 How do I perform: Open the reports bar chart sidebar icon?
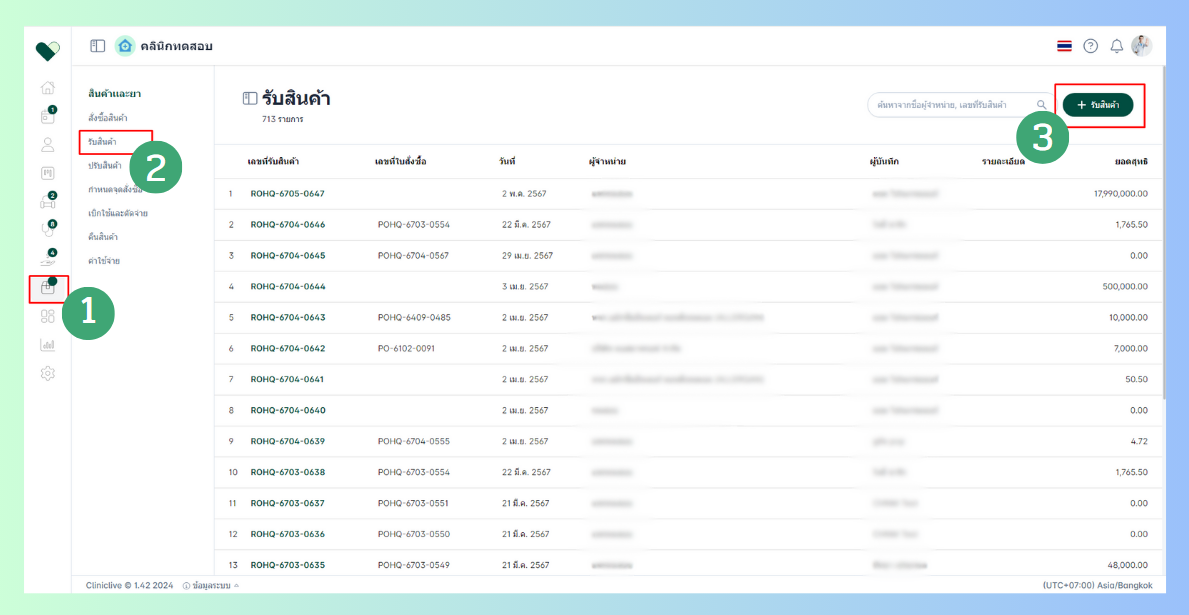click(47, 345)
